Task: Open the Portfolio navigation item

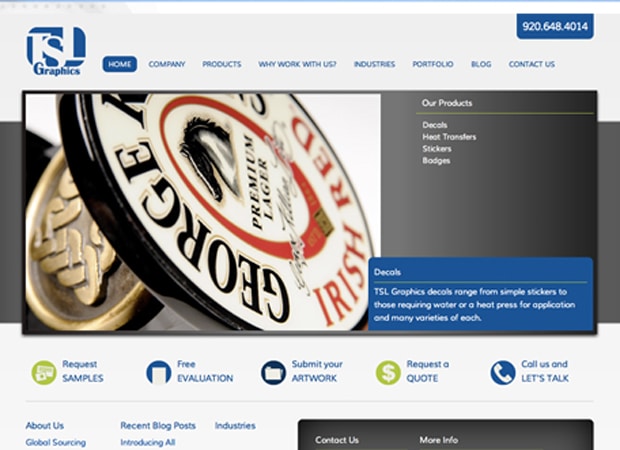Action: coord(433,64)
